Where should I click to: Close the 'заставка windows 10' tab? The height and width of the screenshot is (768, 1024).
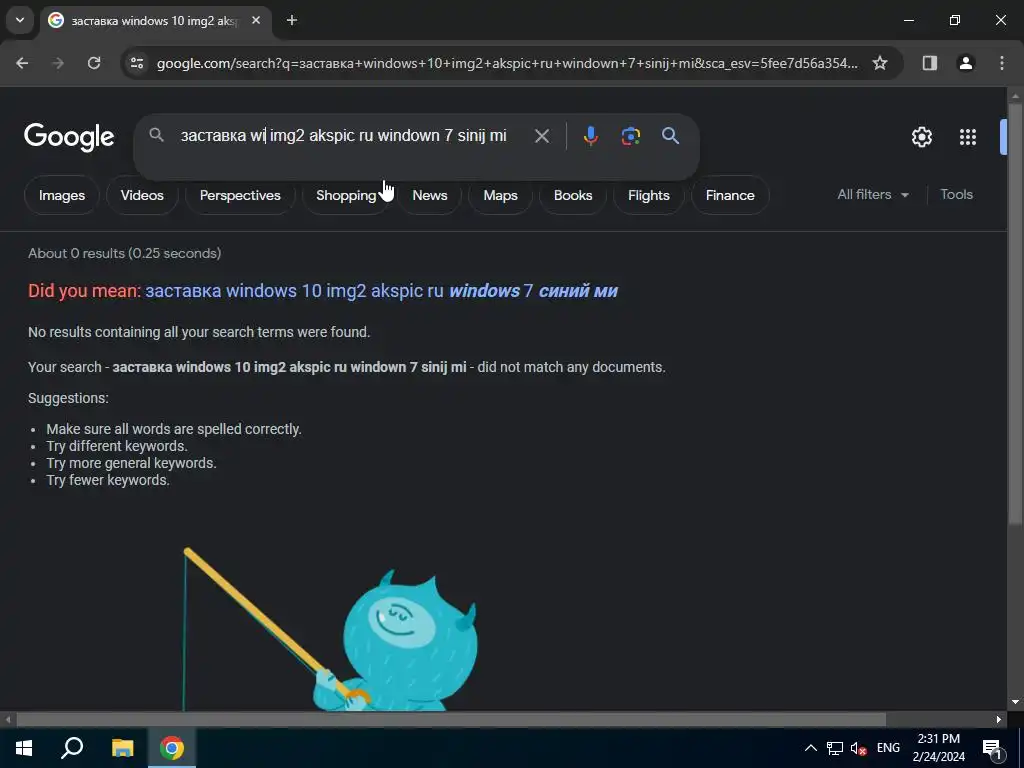pos(256,20)
